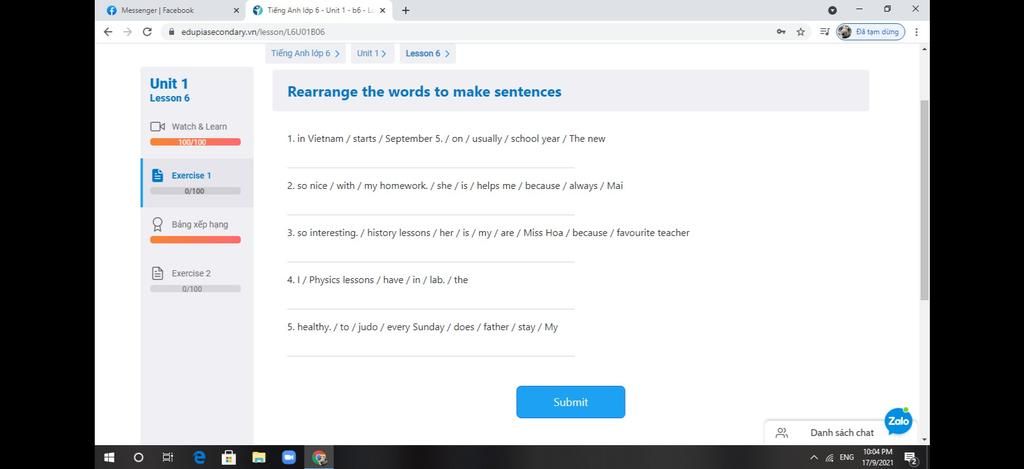Click the Exercise 2 0/100 progress bar

pos(195,289)
